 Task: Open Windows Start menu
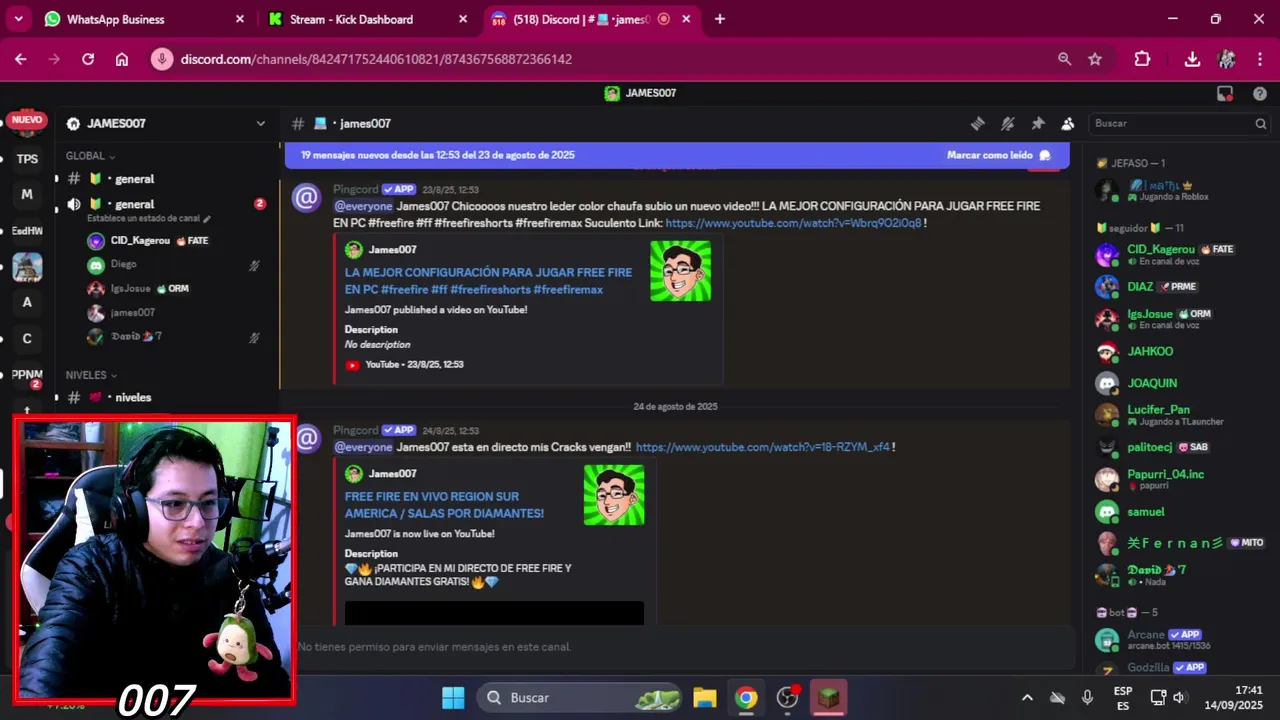click(x=453, y=697)
